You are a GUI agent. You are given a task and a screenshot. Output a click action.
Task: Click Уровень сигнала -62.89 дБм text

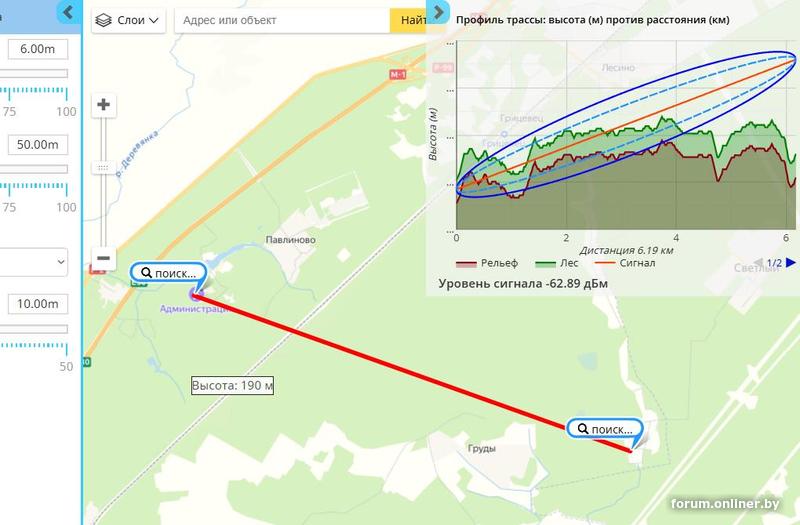pos(523,284)
